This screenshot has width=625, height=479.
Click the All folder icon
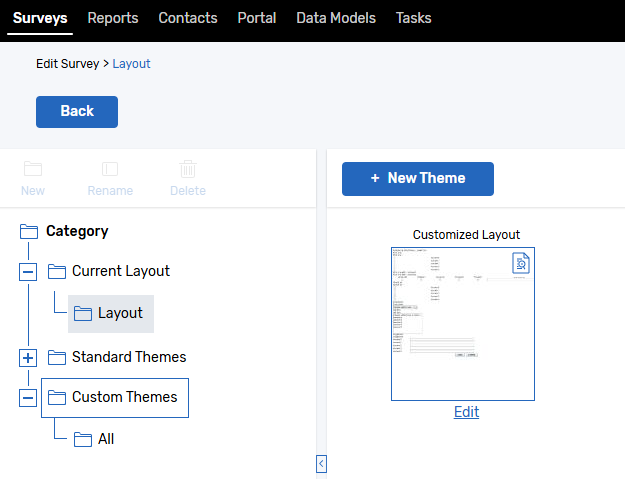82,439
